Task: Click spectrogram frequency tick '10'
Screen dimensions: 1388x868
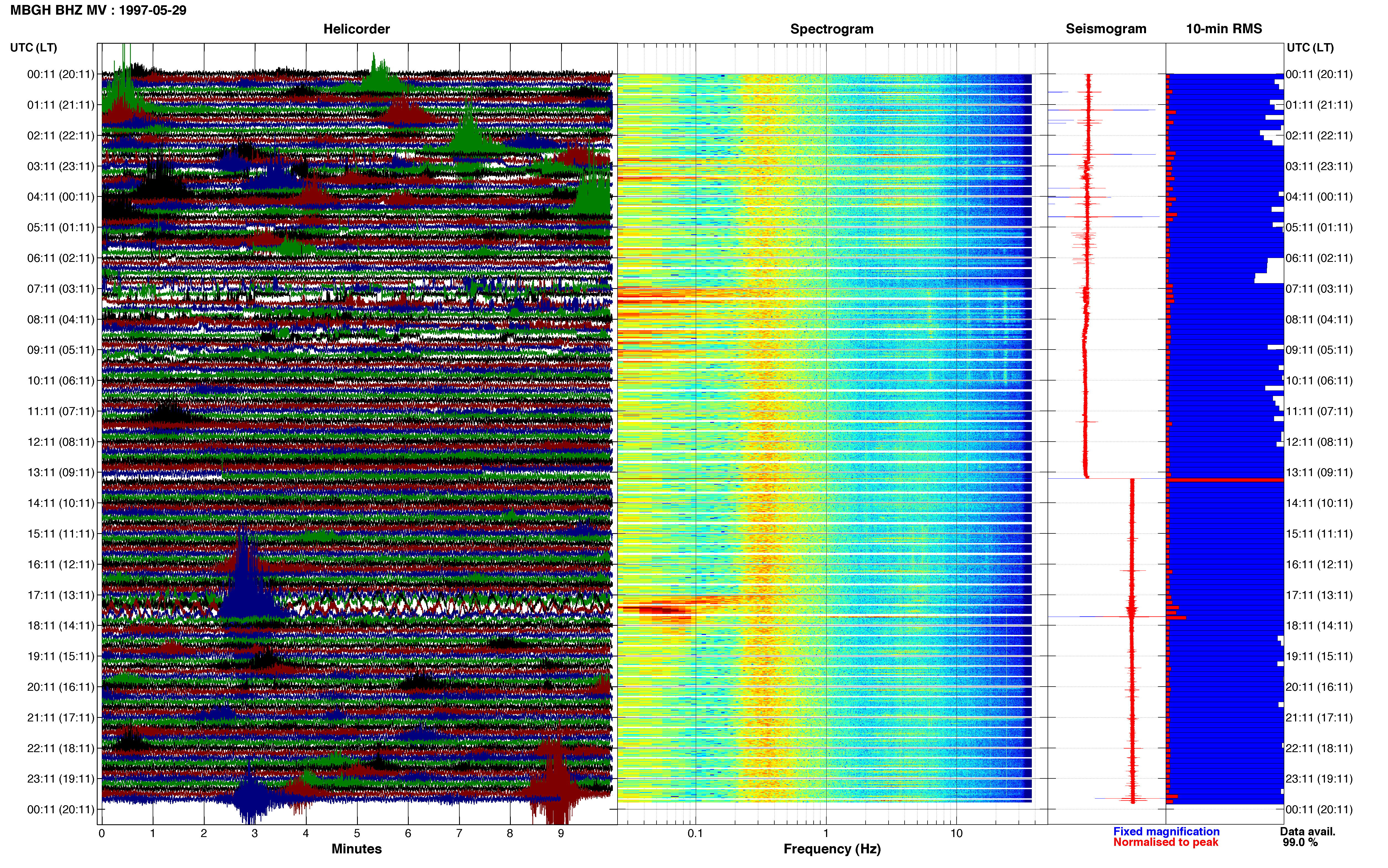Action: (956, 833)
